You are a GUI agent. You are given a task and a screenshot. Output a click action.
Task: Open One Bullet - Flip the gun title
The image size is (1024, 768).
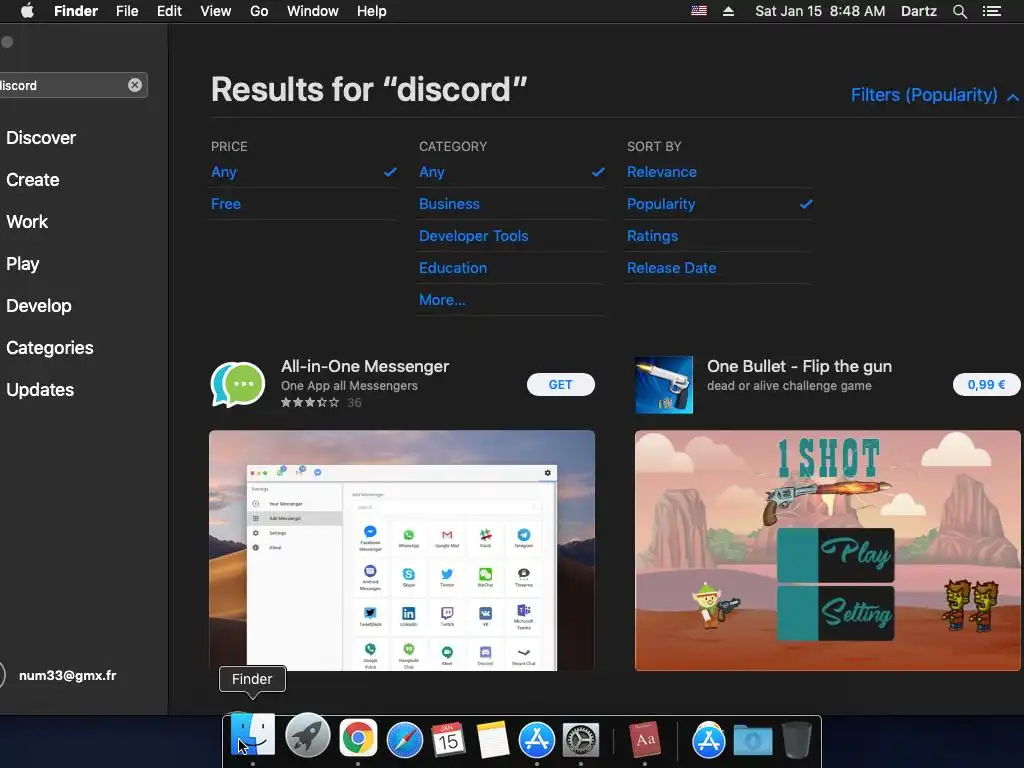coord(799,366)
